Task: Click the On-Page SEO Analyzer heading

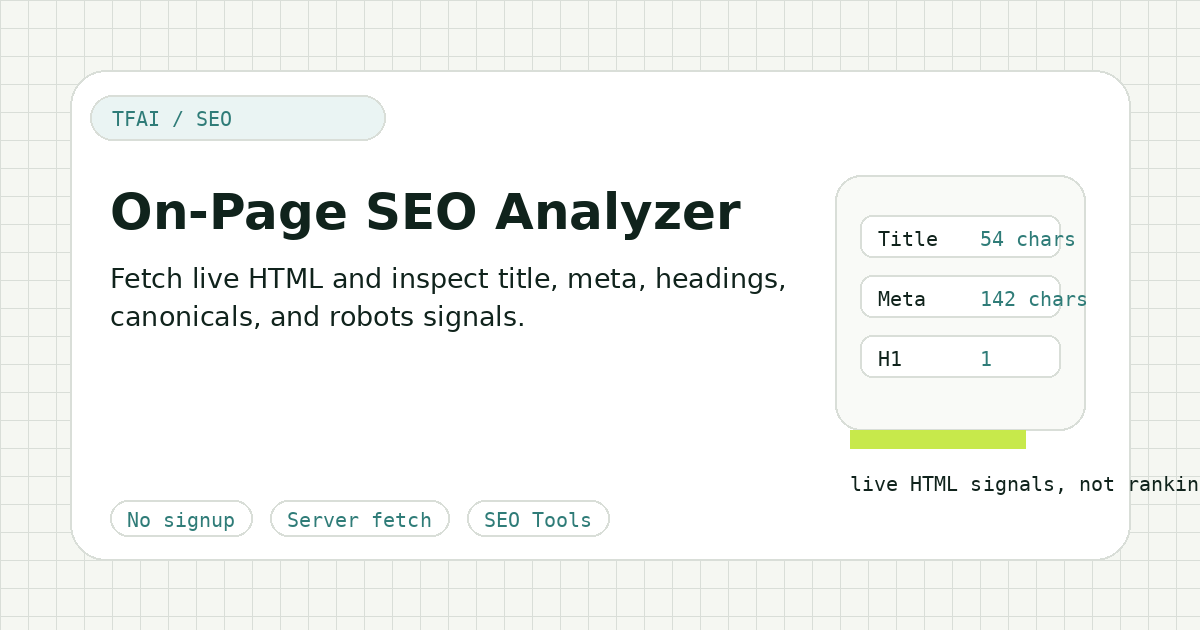Action: 425,212
